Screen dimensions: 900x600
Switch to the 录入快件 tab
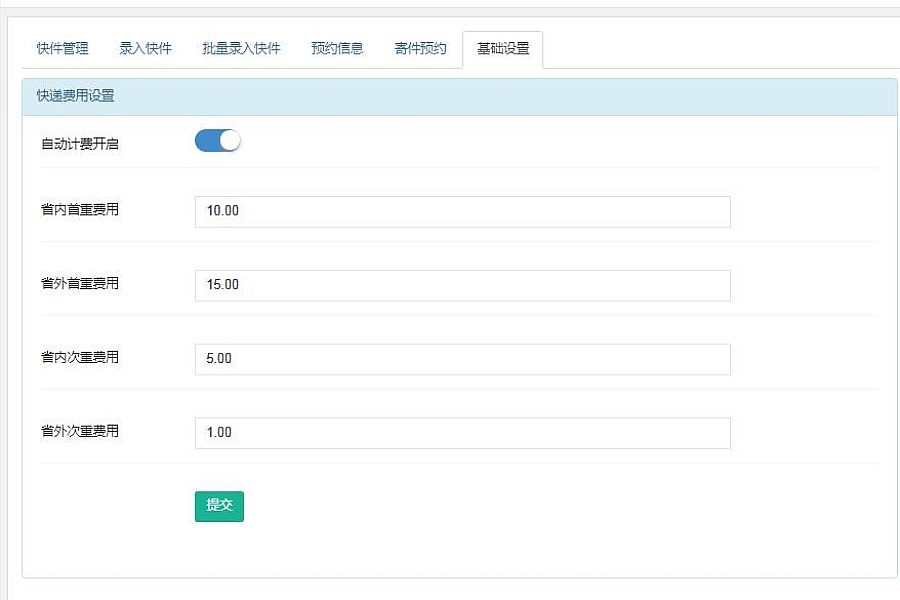pyautogui.click(x=145, y=49)
